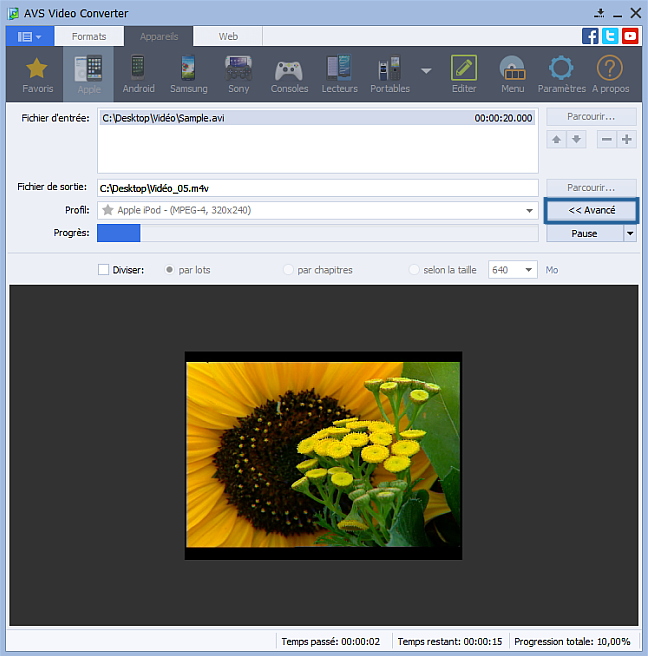Screen dimensions: 648x656
Task: Select the Sony devices icon
Action: tap(238, 74)
